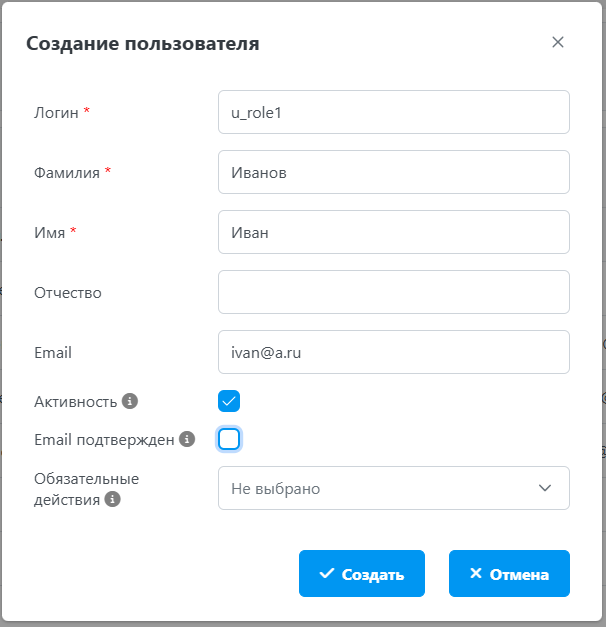This screenshot has width=606, height=627.
Task: Click the Email подтвержден label text
Action: point(104,439)
